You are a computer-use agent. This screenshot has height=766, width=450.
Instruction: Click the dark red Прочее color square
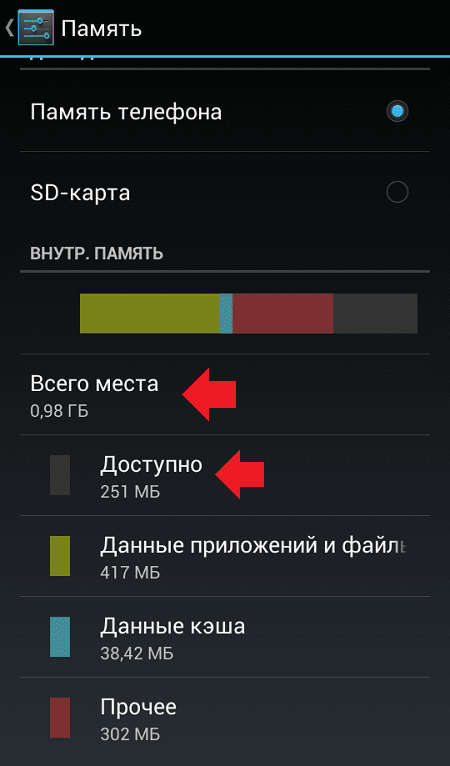tap(60, 718)
